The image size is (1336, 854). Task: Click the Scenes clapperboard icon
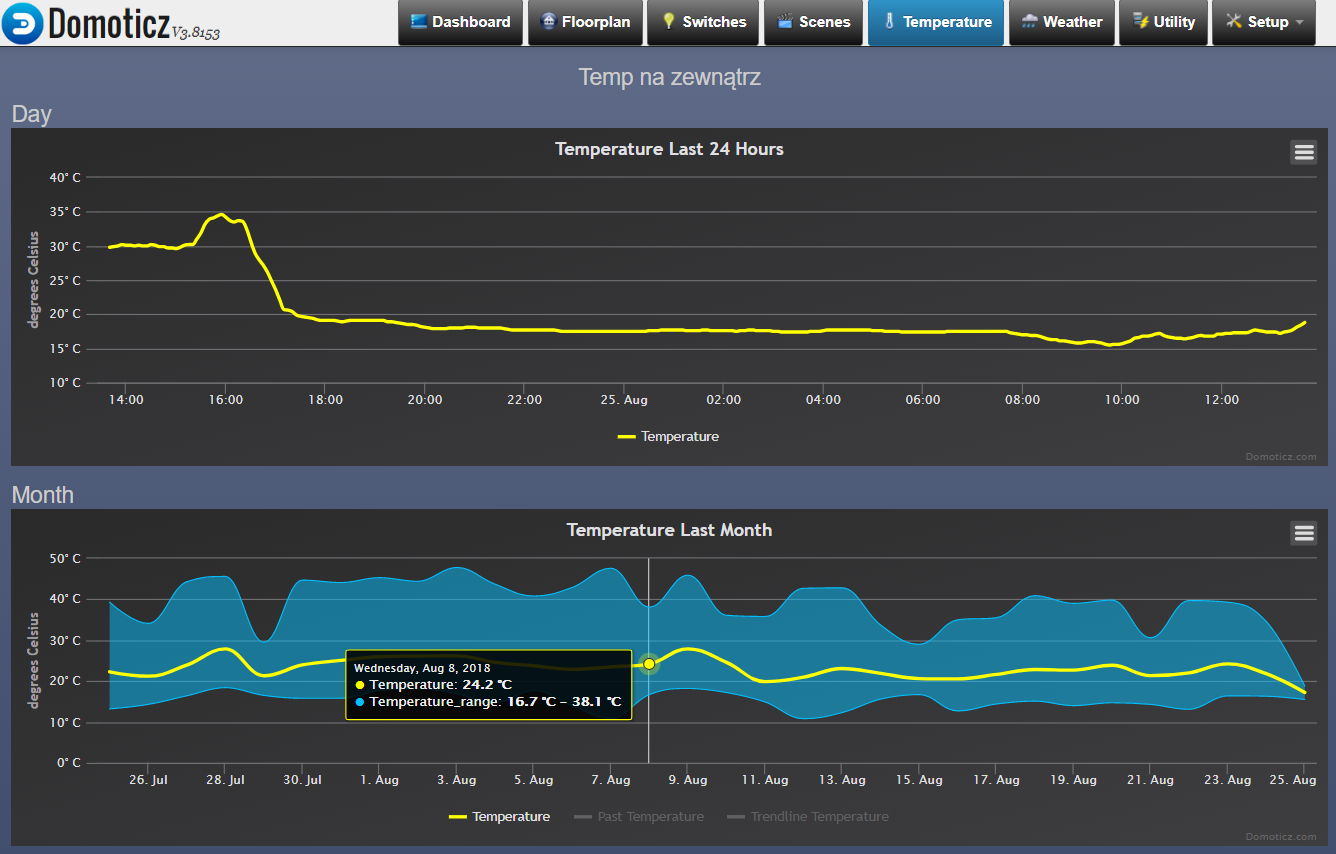pyautogui.click(x=785, y=21)
